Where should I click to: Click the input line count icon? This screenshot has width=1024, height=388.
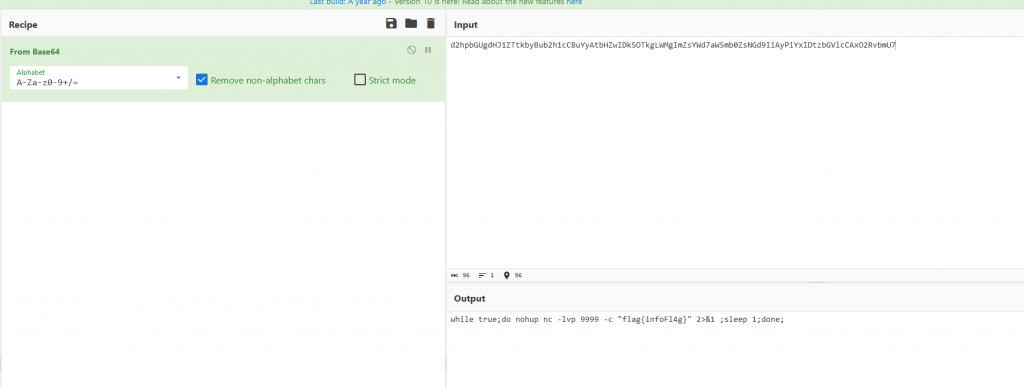pos(483,276)
